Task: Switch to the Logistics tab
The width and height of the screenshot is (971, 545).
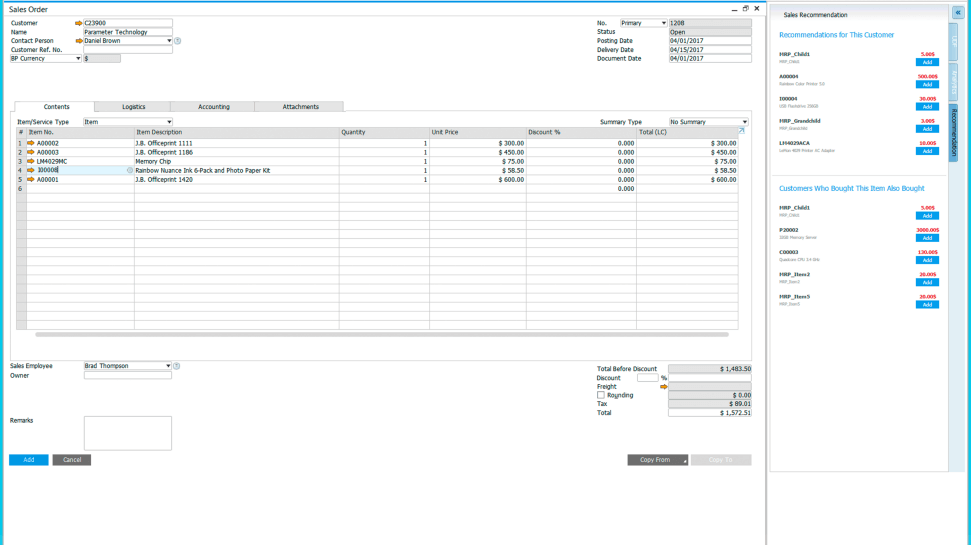Action: (133, 107)
